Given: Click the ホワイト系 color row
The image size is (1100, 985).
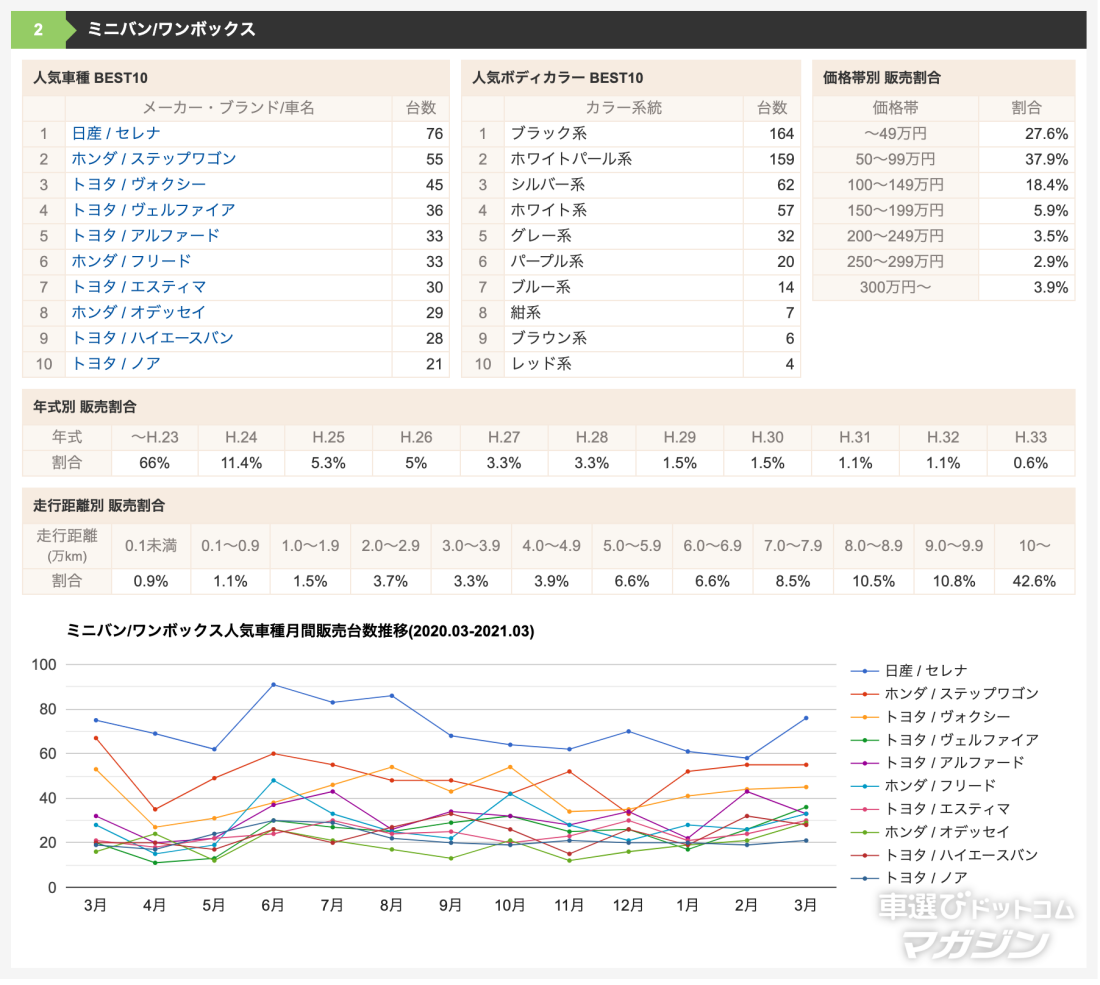Looking at the screenshot, I should click(631, 210).
